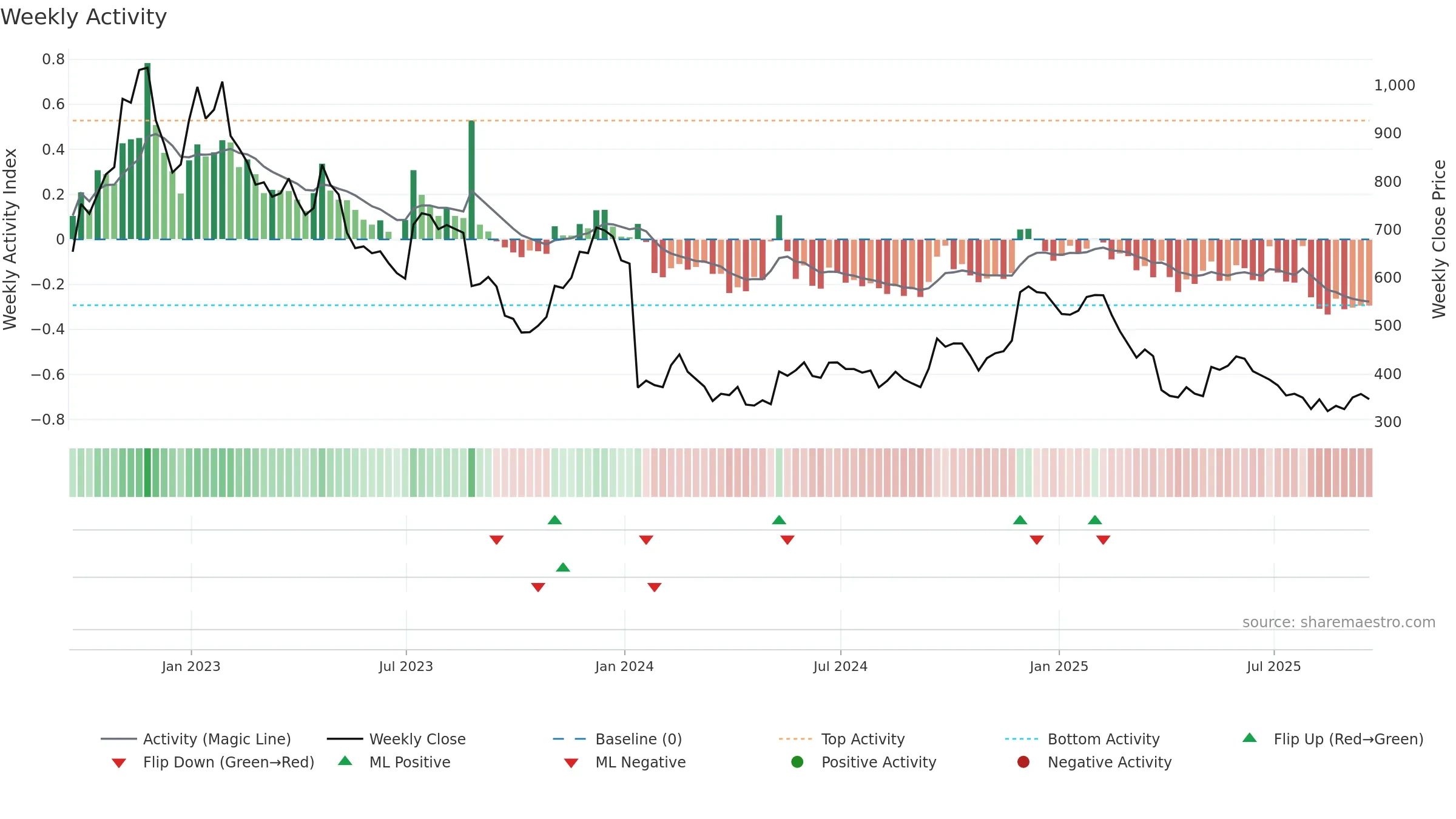Click the isolated green bar near May 2024

779,227
